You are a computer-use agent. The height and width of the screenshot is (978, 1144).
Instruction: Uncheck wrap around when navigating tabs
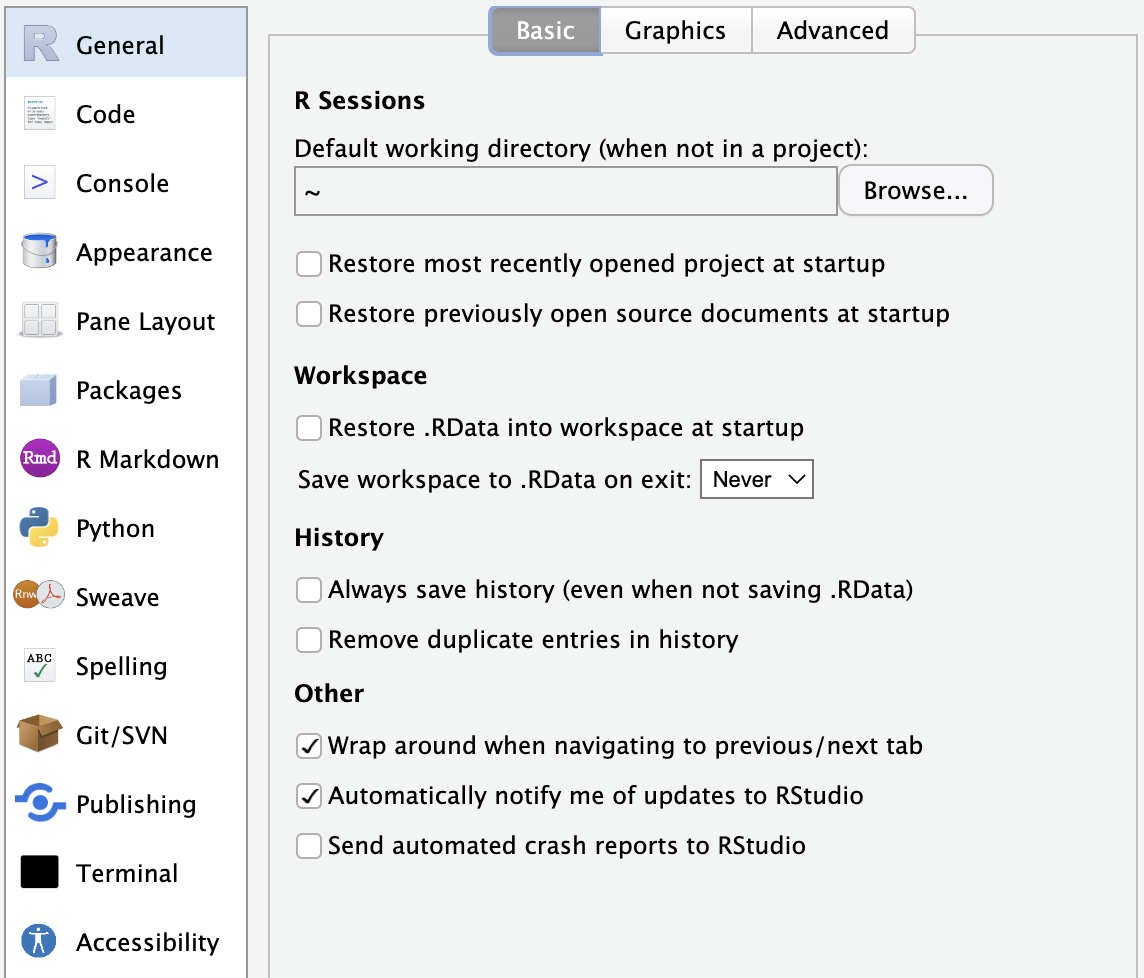[309, 746]
